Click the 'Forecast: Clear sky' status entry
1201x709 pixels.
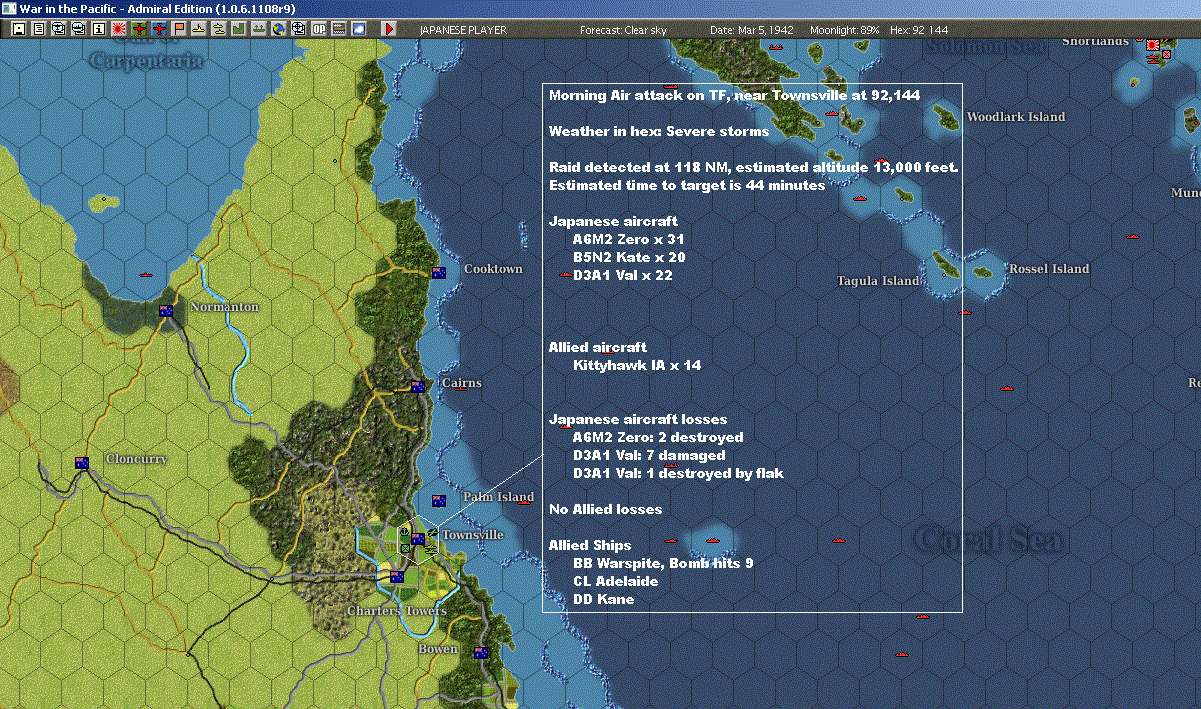(623, 30)
